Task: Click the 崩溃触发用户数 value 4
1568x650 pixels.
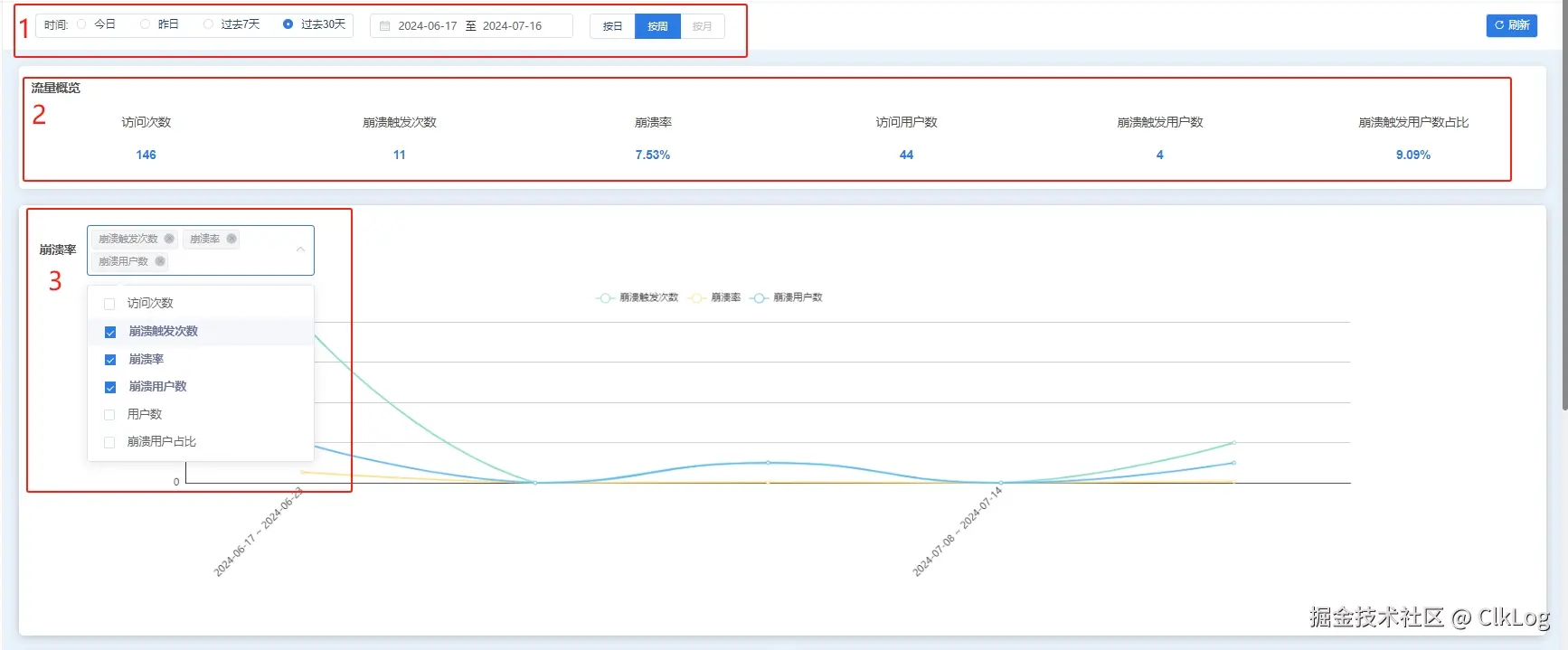Action: click(1159, 155)
